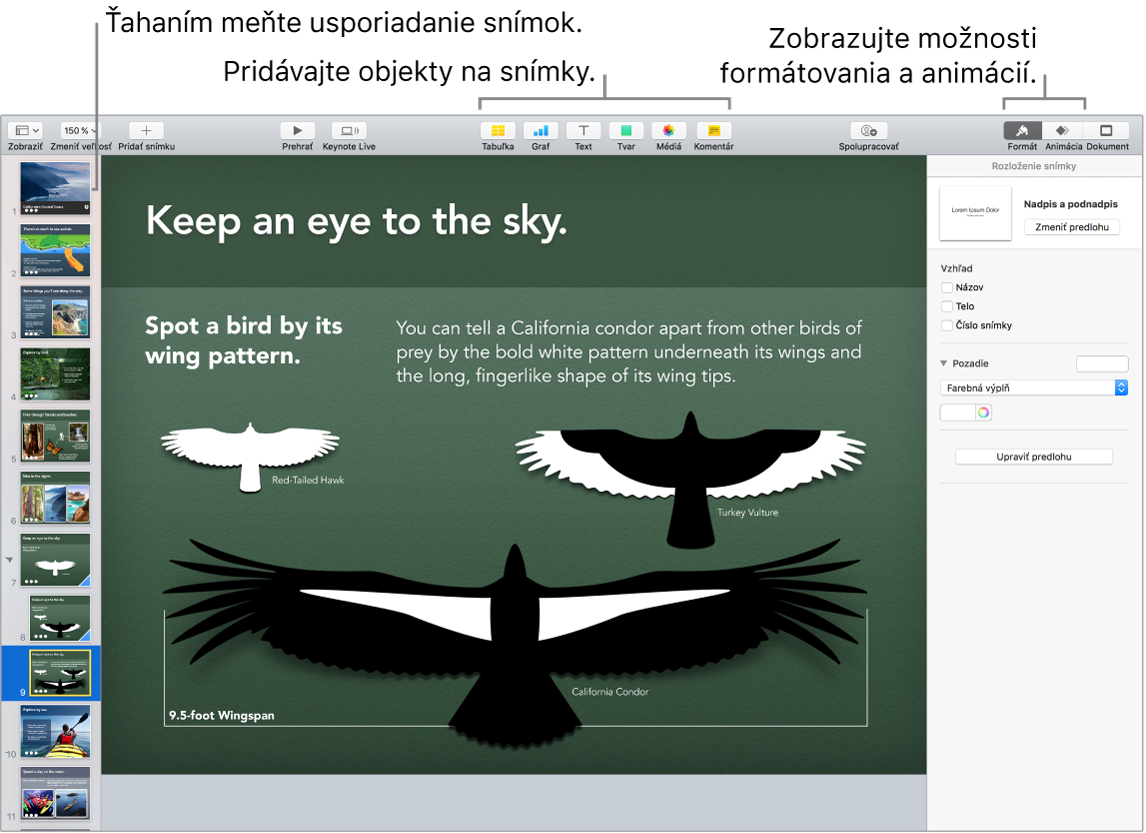This screenshot has height=833, width=1146.
Task: Add a text box with Text icon
Action: (x=583, y=131)
